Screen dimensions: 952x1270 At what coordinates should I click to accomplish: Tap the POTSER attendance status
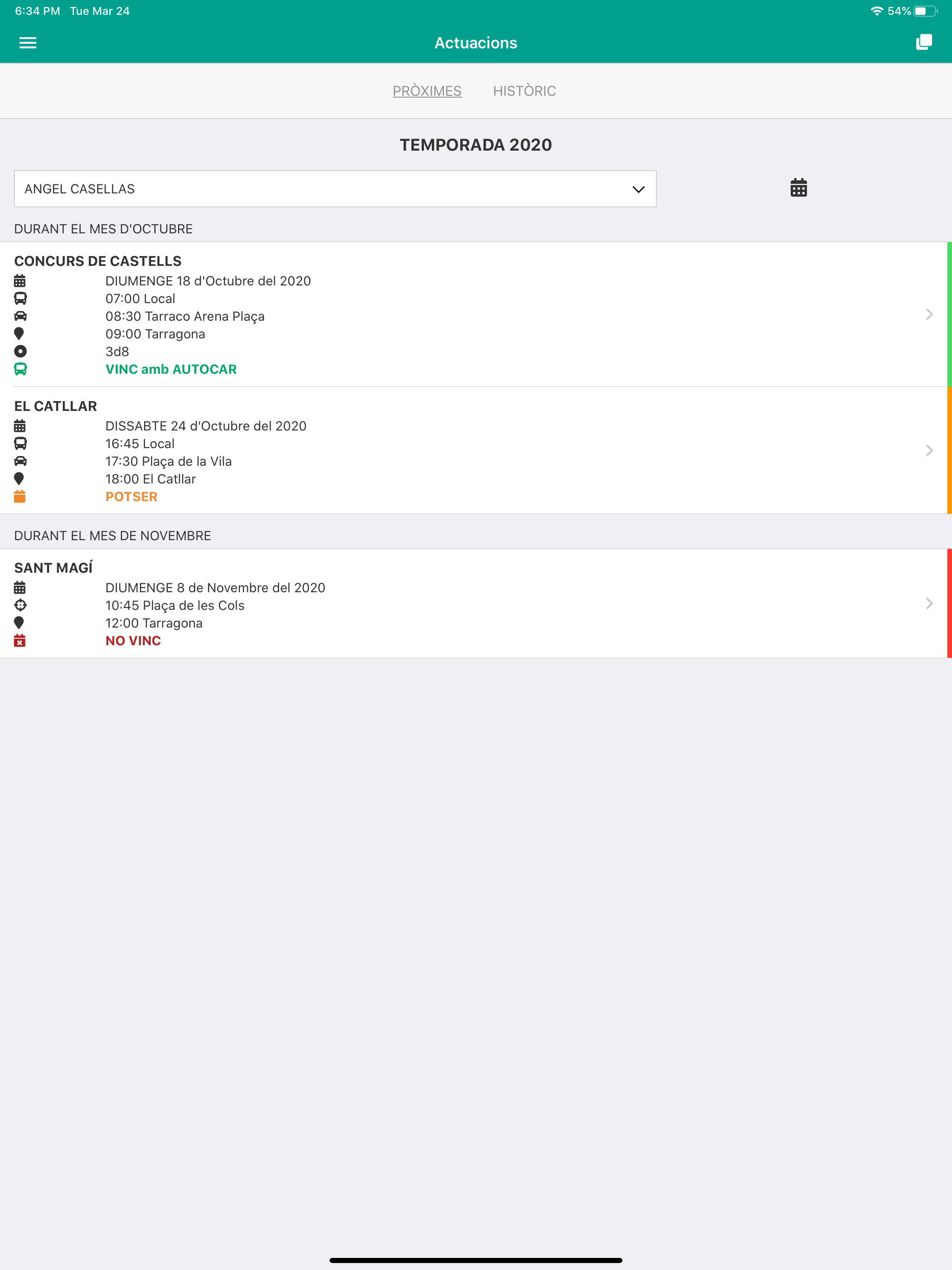click(132, 496)
